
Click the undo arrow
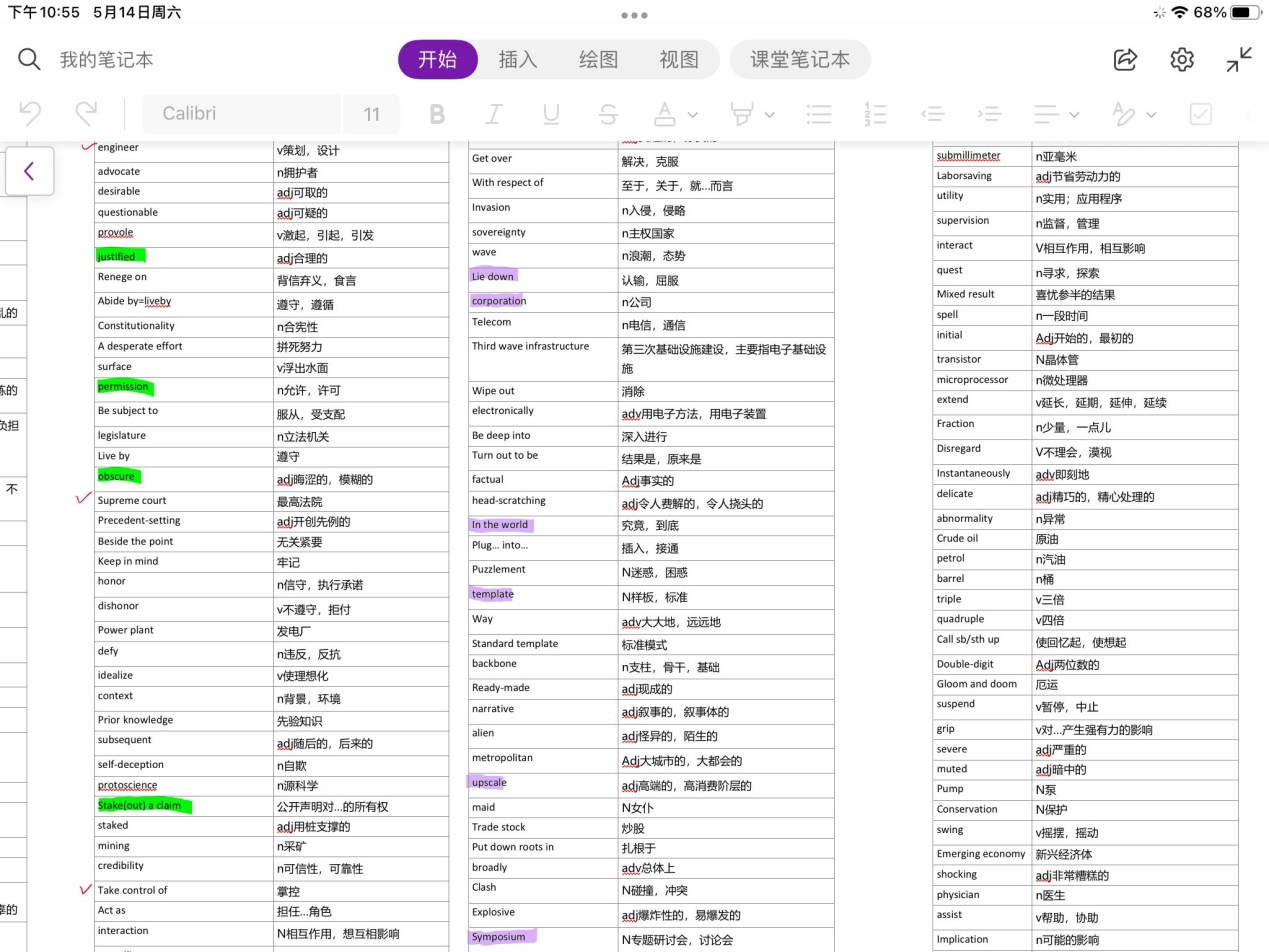click(x=30, y=114)
